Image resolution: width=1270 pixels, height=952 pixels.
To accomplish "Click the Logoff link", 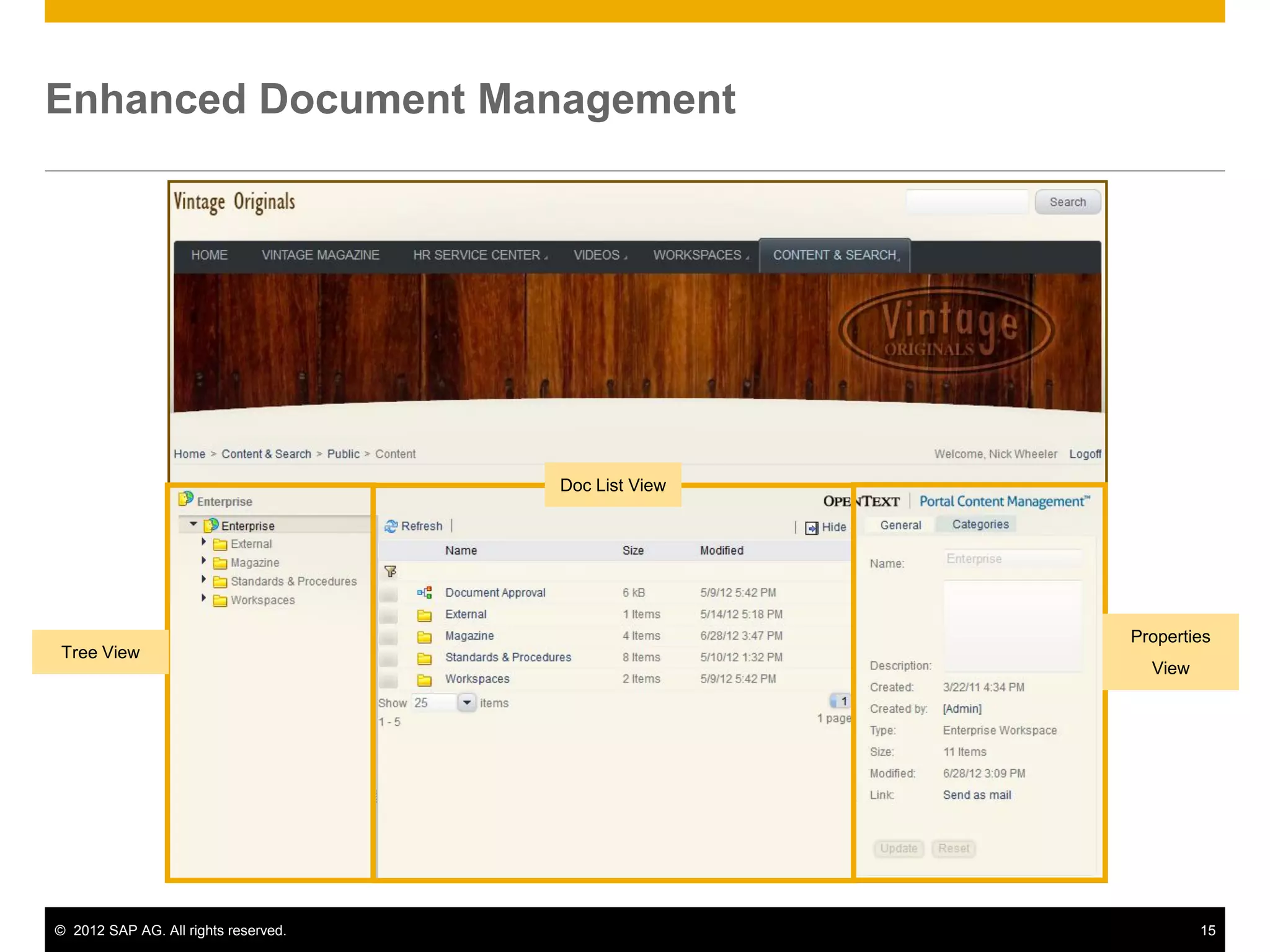I will click(1085, 454).
